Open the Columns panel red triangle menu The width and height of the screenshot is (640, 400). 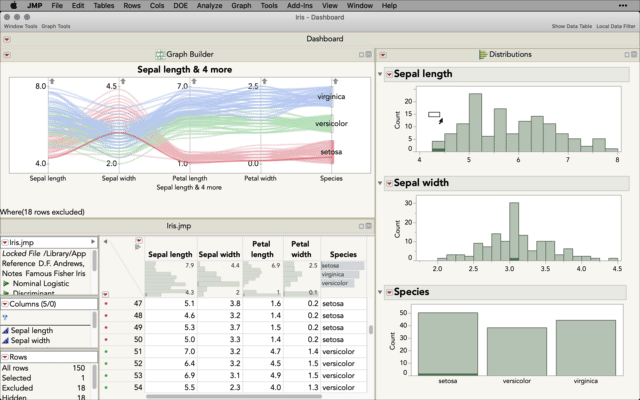[5, 304]
